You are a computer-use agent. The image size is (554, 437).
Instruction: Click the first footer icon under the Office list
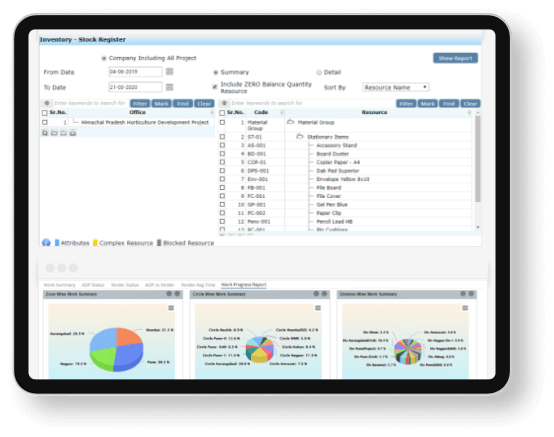(x=45, y=133)
